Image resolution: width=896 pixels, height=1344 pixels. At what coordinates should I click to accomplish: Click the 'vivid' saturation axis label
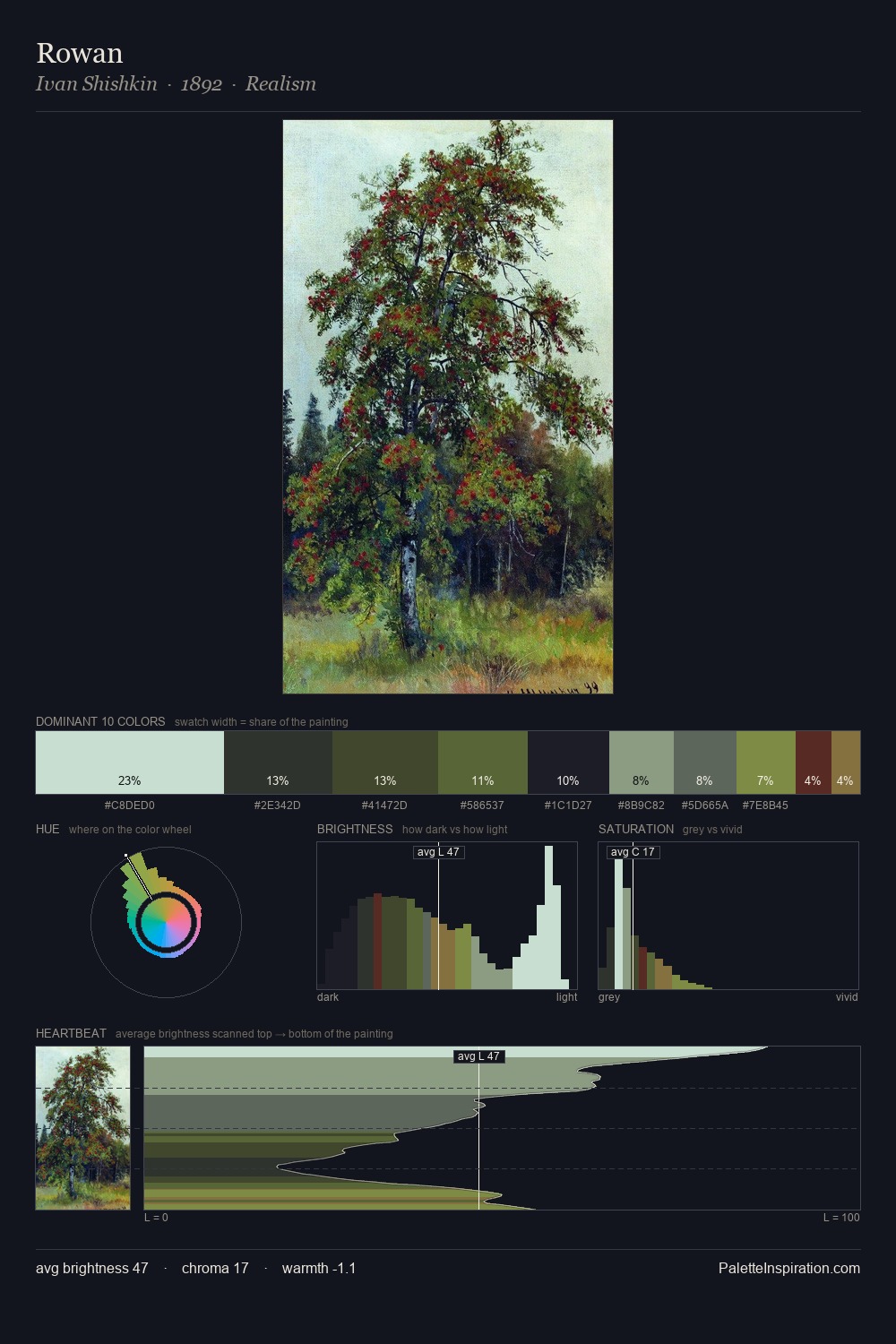pos(847,997)
